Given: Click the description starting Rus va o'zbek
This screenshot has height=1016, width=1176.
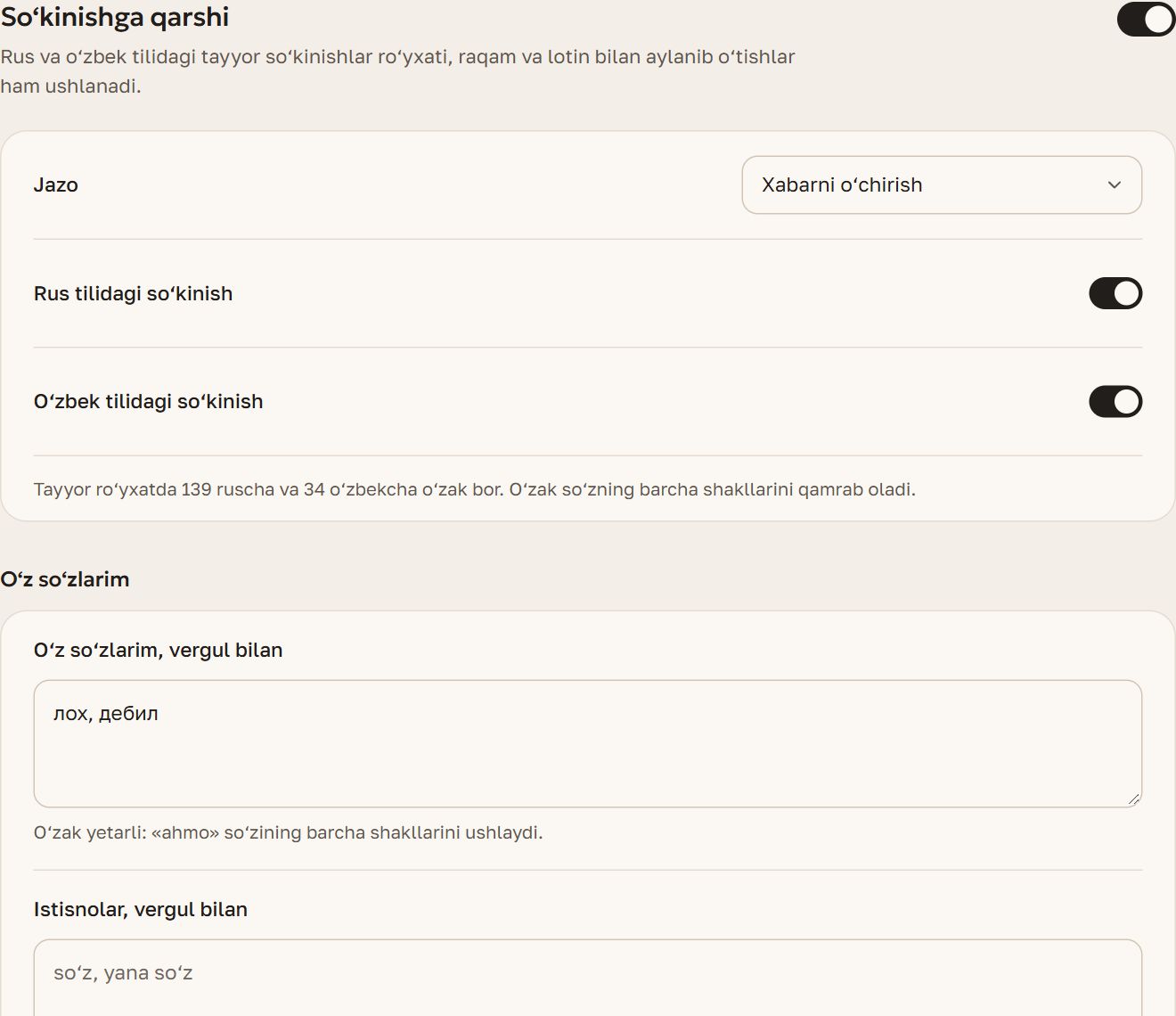Looking at the screenshot, I should click(x=397, y=71).
